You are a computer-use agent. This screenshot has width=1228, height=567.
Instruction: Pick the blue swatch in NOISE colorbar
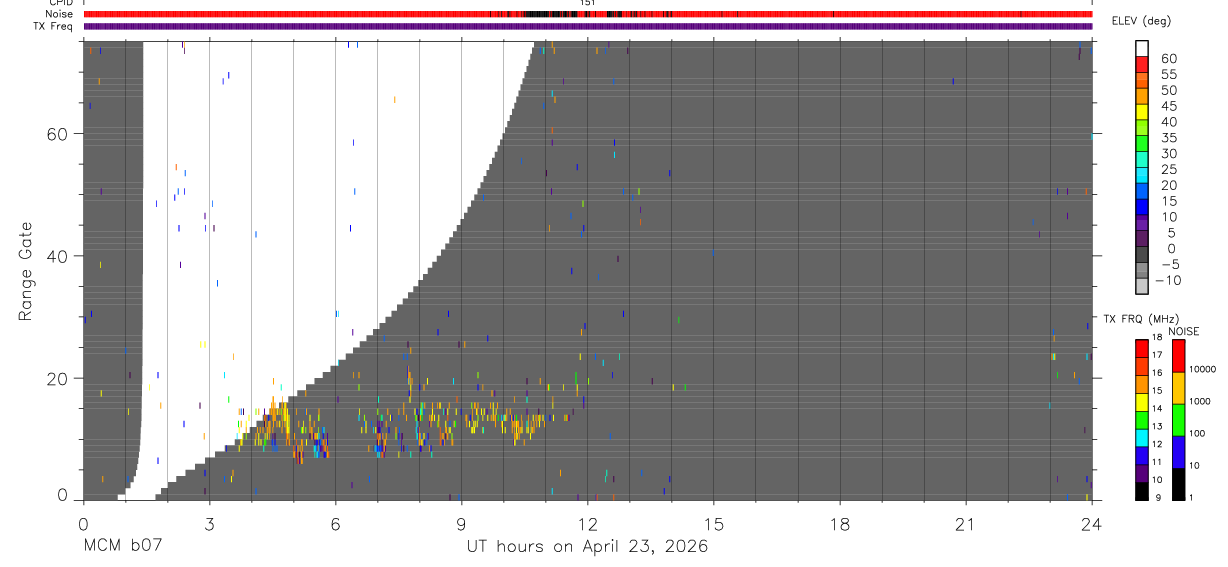pyautogui.click(x=1178, y=451)
